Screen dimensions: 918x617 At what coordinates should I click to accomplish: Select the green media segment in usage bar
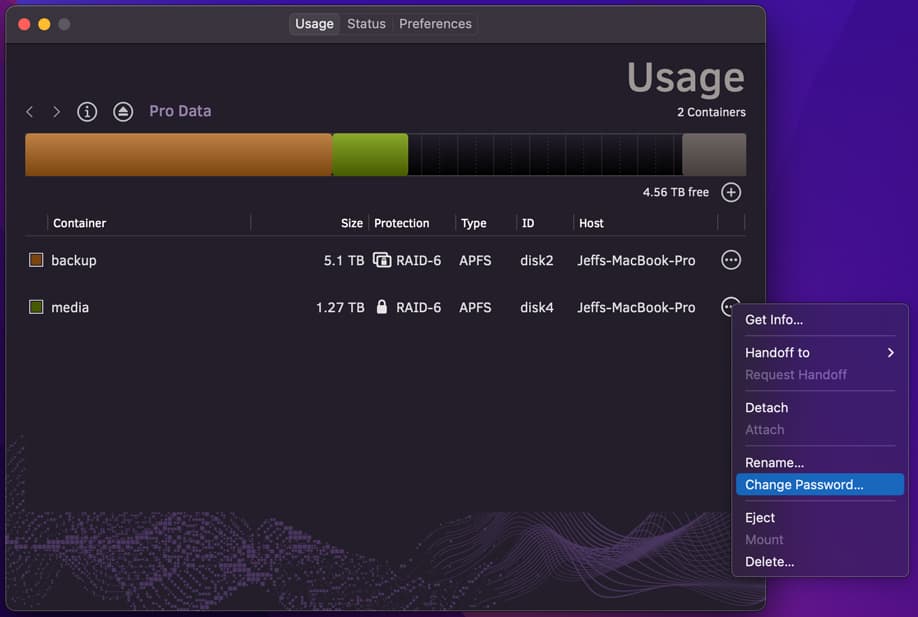(370, 155)
